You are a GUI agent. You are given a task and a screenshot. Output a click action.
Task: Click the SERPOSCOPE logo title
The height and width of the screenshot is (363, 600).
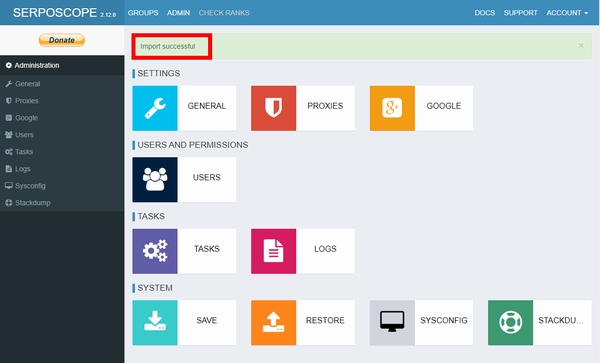[x=55, y=13]
